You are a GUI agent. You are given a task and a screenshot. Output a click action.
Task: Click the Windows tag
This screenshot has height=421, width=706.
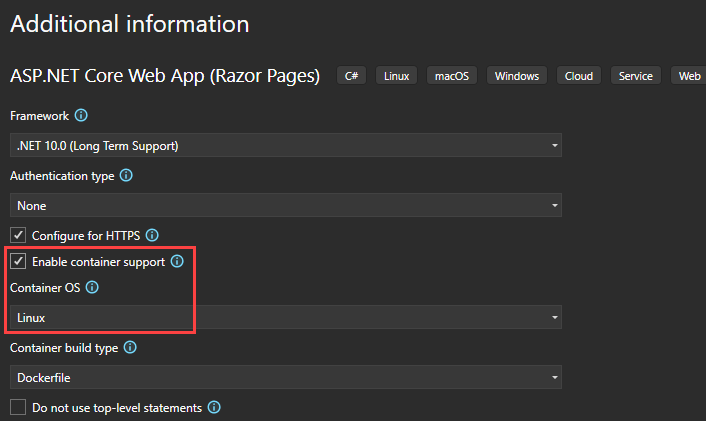tap(517, 76)
